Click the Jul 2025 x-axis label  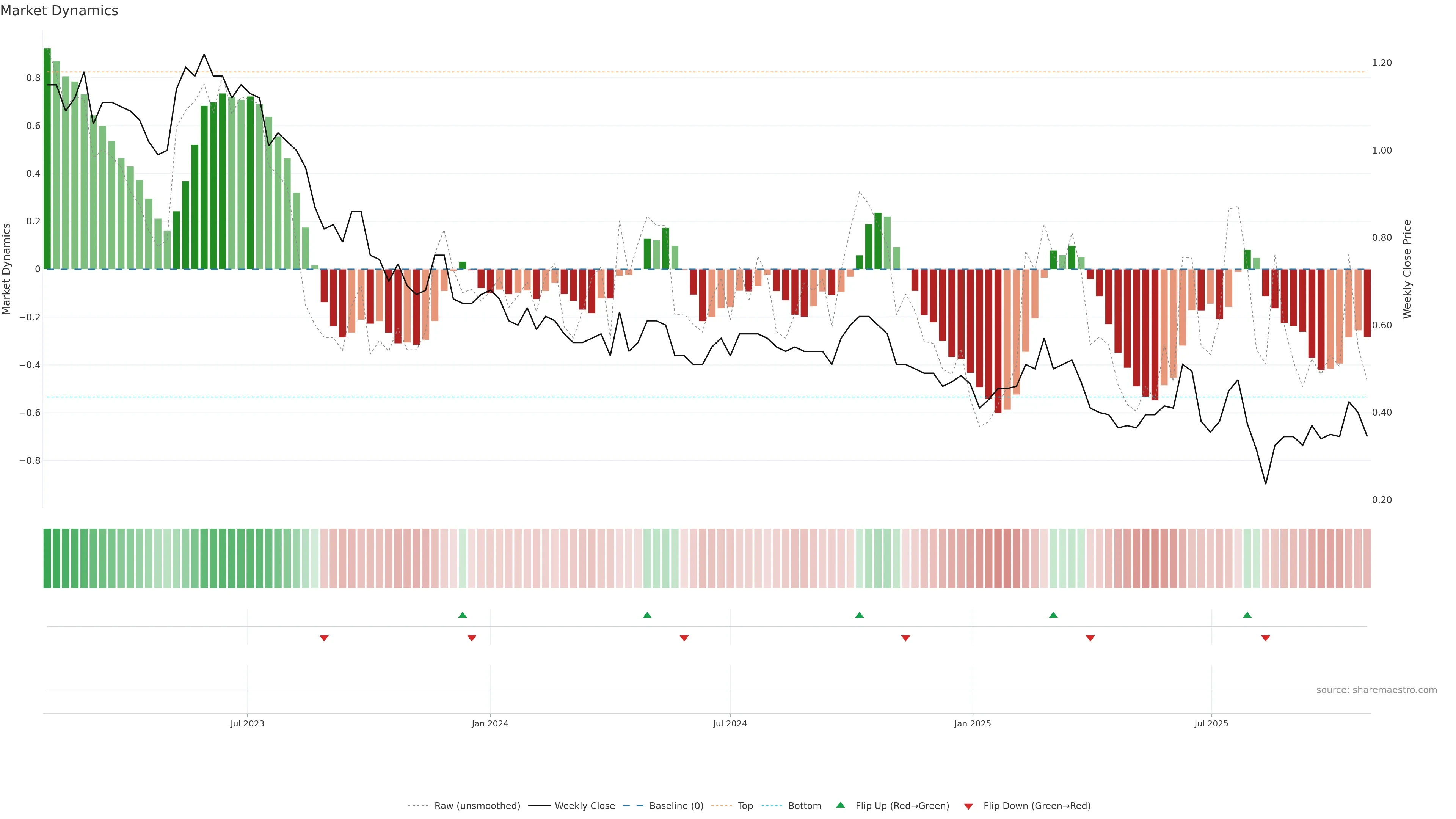(x=1211, y=723)
